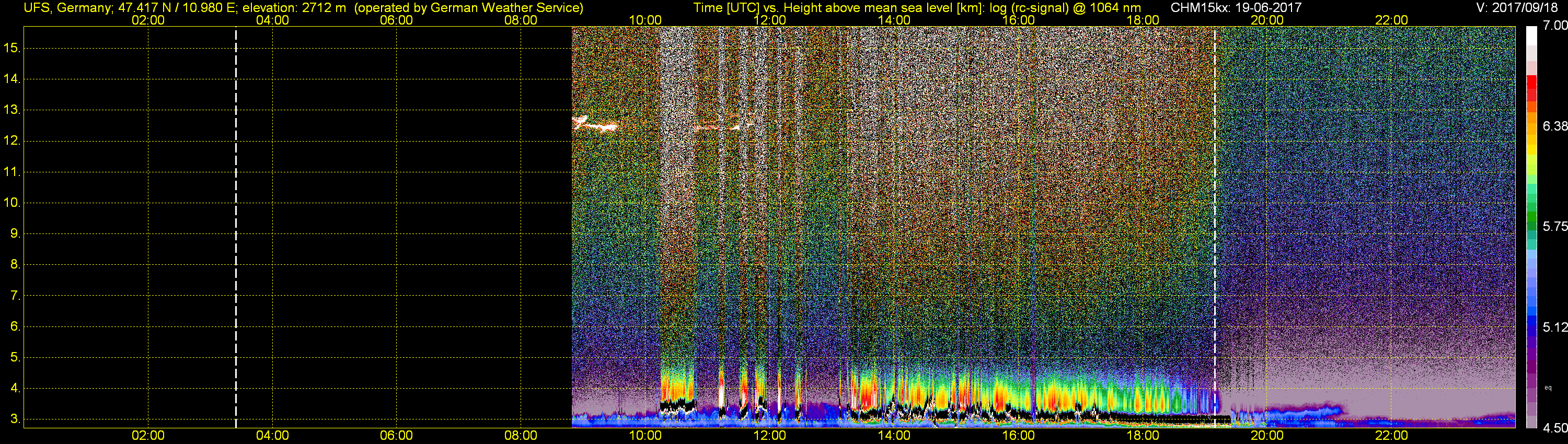The height and width of the screenshot is (444, 1568).
Task: Click the 06:00 label on lower time axis
Action: (396, 436)
